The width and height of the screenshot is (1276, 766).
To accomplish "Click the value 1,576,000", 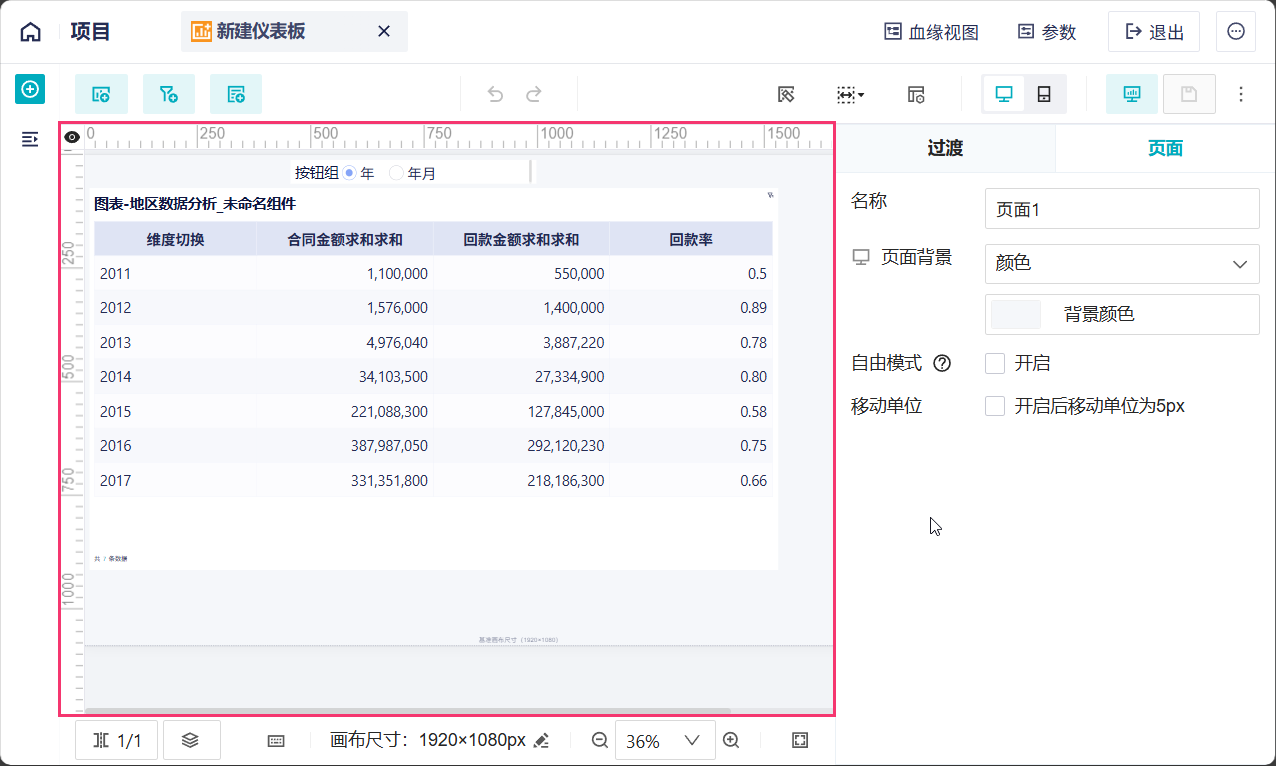I will [x=397, y=308].
